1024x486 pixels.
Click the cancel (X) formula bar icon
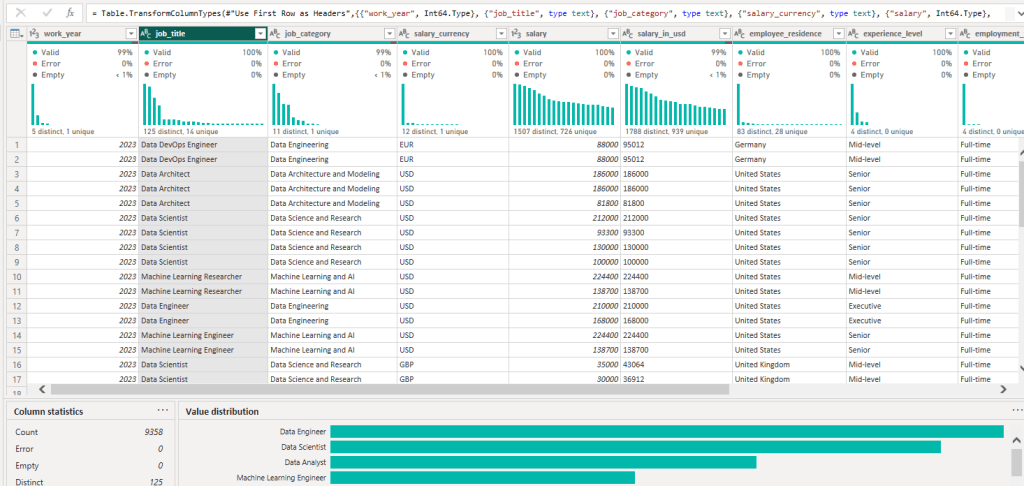(x=20, y=14)
